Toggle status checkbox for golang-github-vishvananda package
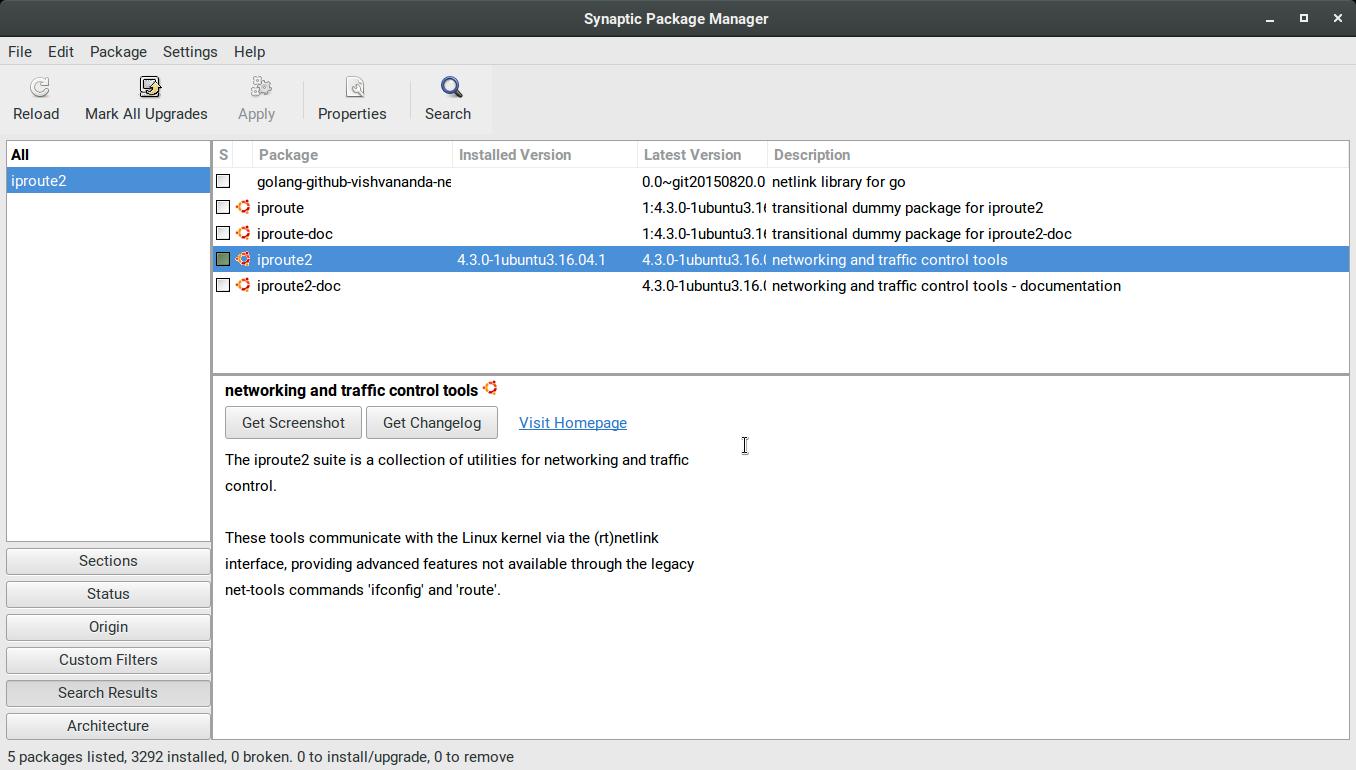Screen dimensions: 1356x770 coord(223,182)
